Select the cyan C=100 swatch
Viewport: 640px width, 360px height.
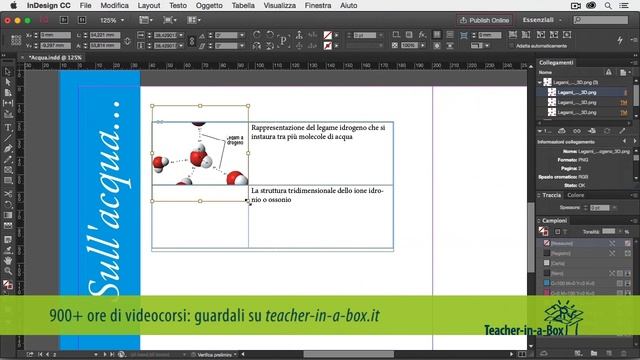[585, 283]
